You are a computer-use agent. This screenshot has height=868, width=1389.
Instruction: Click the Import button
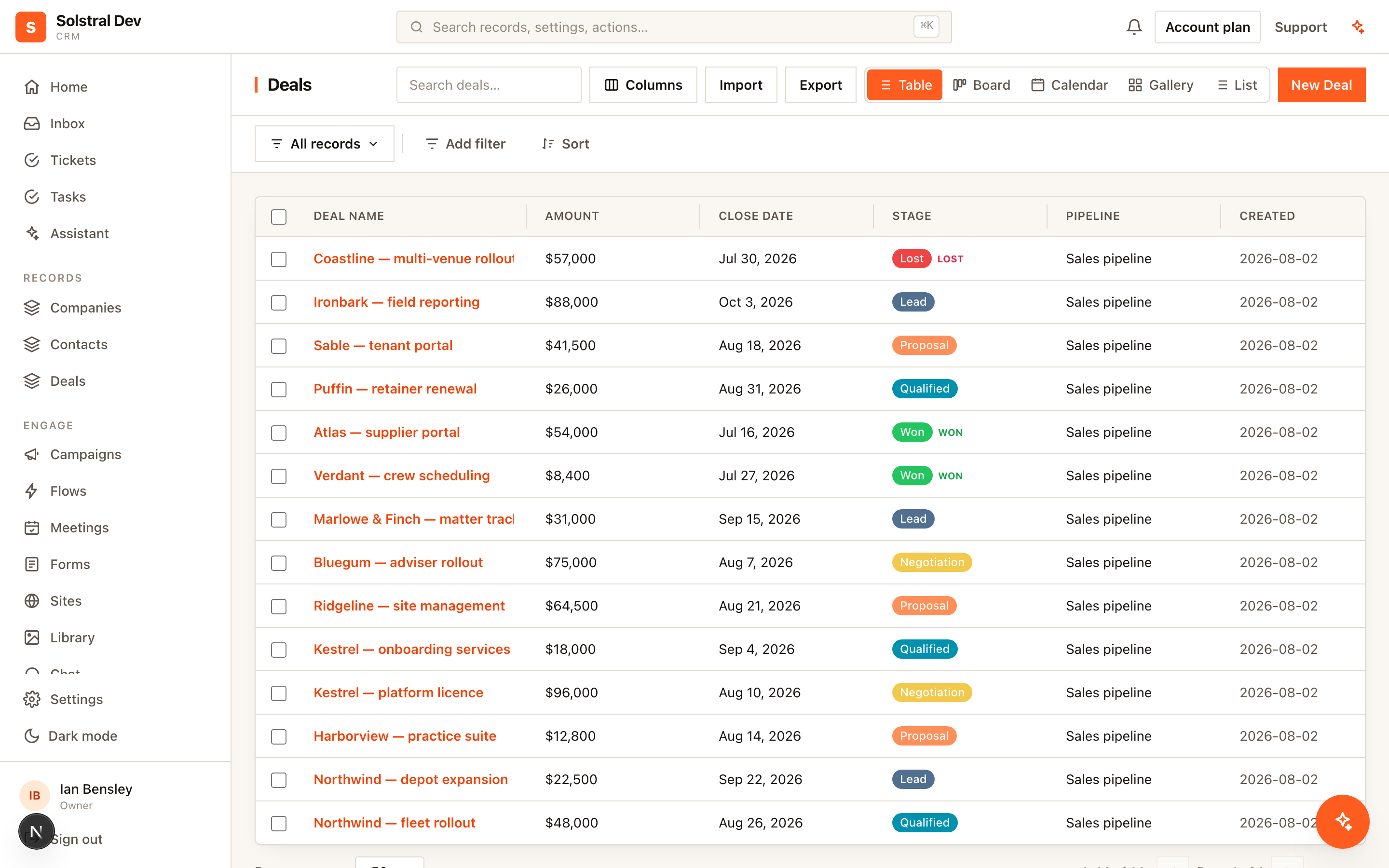coord(740,85)
